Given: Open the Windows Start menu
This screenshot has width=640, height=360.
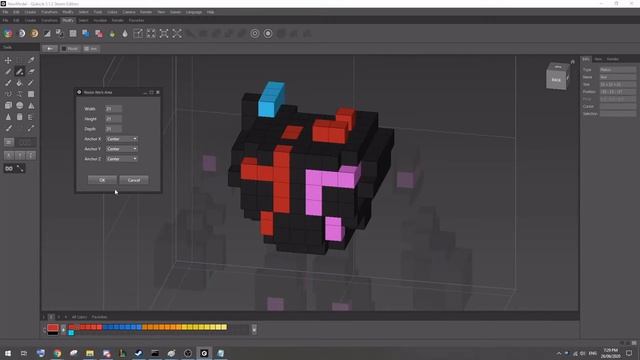Looking at the screenshot, I should pyautogui.click(x=8, y=353).
